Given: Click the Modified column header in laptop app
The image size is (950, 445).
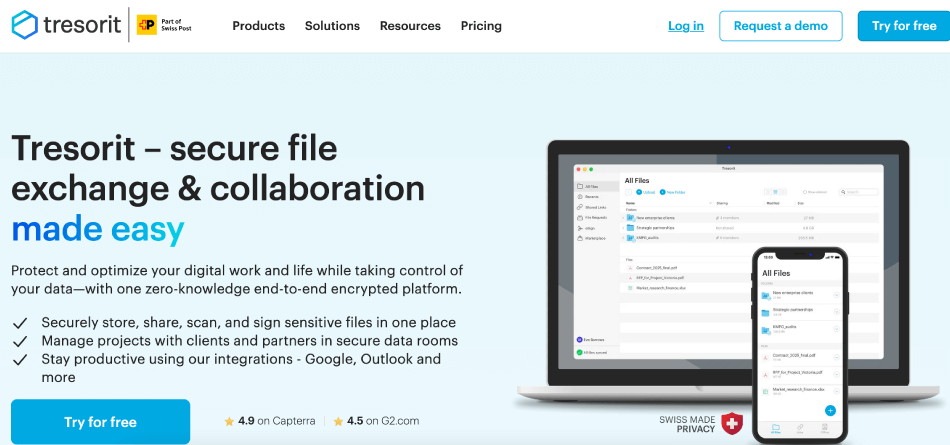Looking at the screenshot, I should 773,203.
